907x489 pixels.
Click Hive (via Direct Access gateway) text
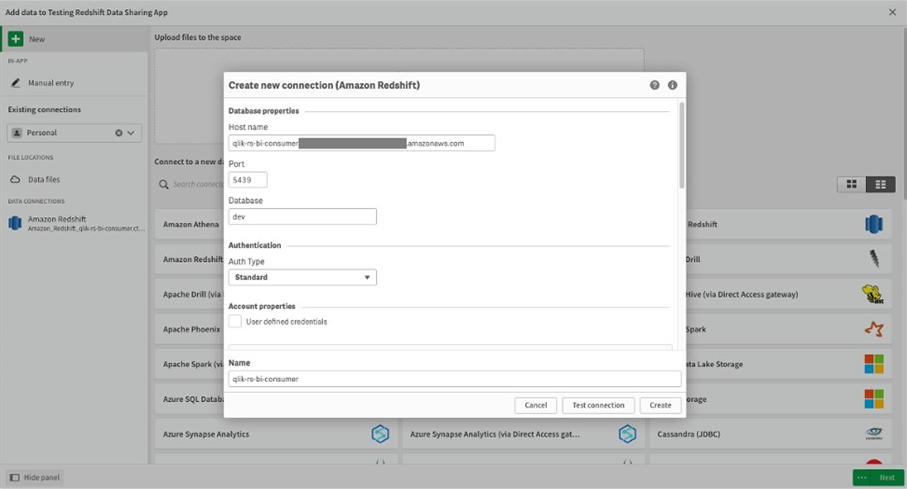742,294
